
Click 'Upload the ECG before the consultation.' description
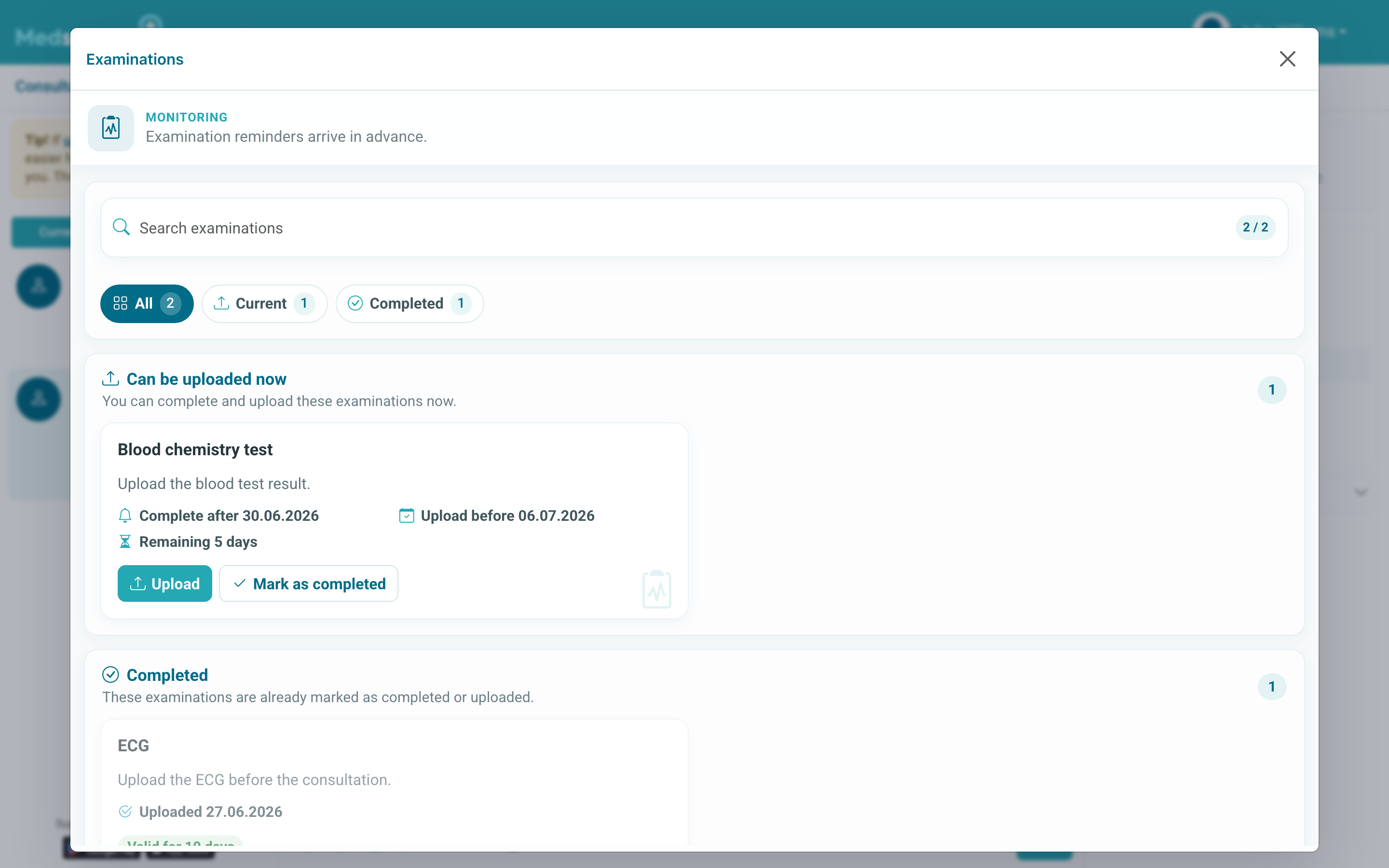pyautogui.click(x=254, y=780)
